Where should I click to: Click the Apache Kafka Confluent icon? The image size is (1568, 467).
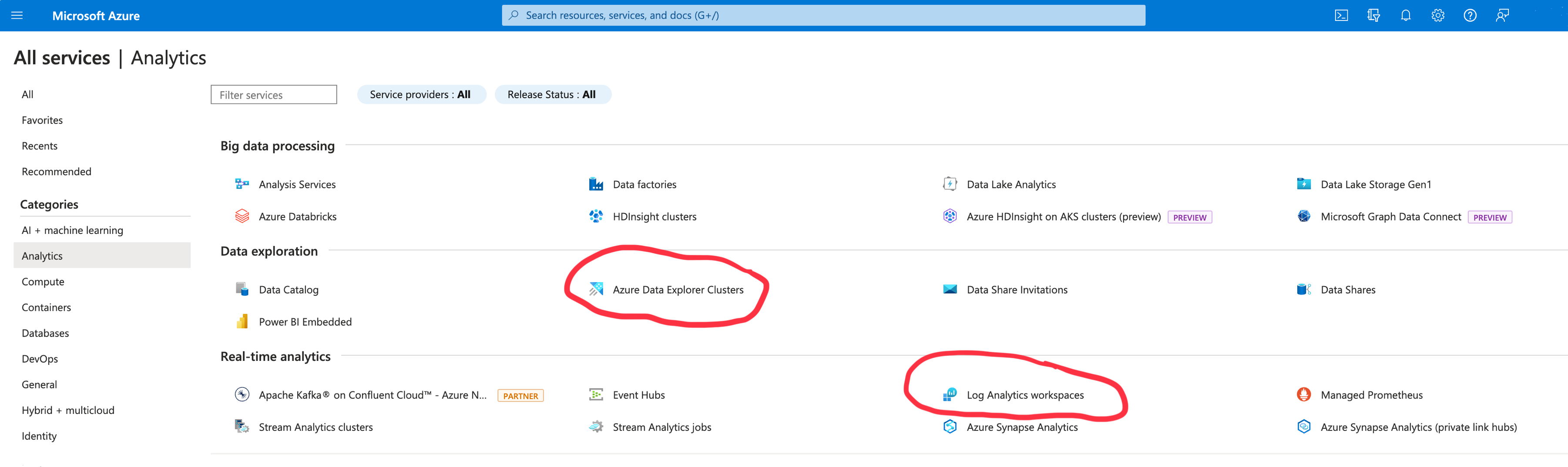click(x=242, y=394)
